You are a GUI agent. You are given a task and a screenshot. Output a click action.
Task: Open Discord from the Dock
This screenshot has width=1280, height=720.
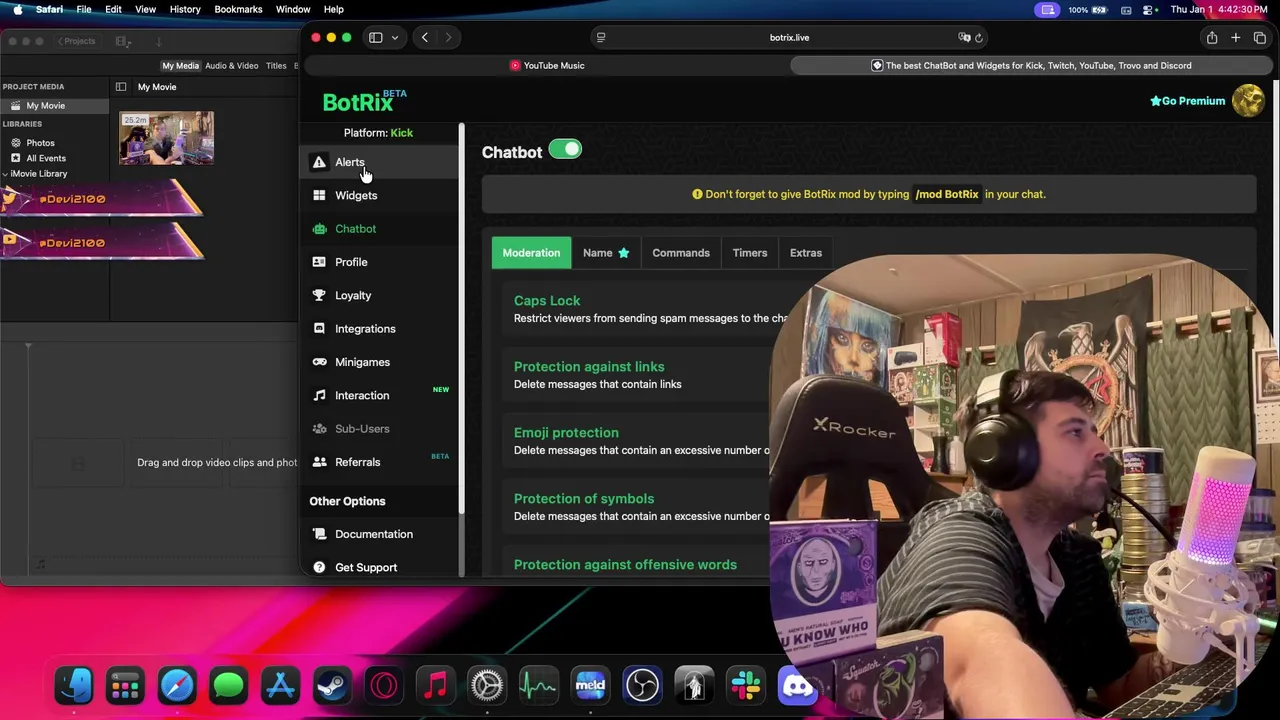point(797,686)
